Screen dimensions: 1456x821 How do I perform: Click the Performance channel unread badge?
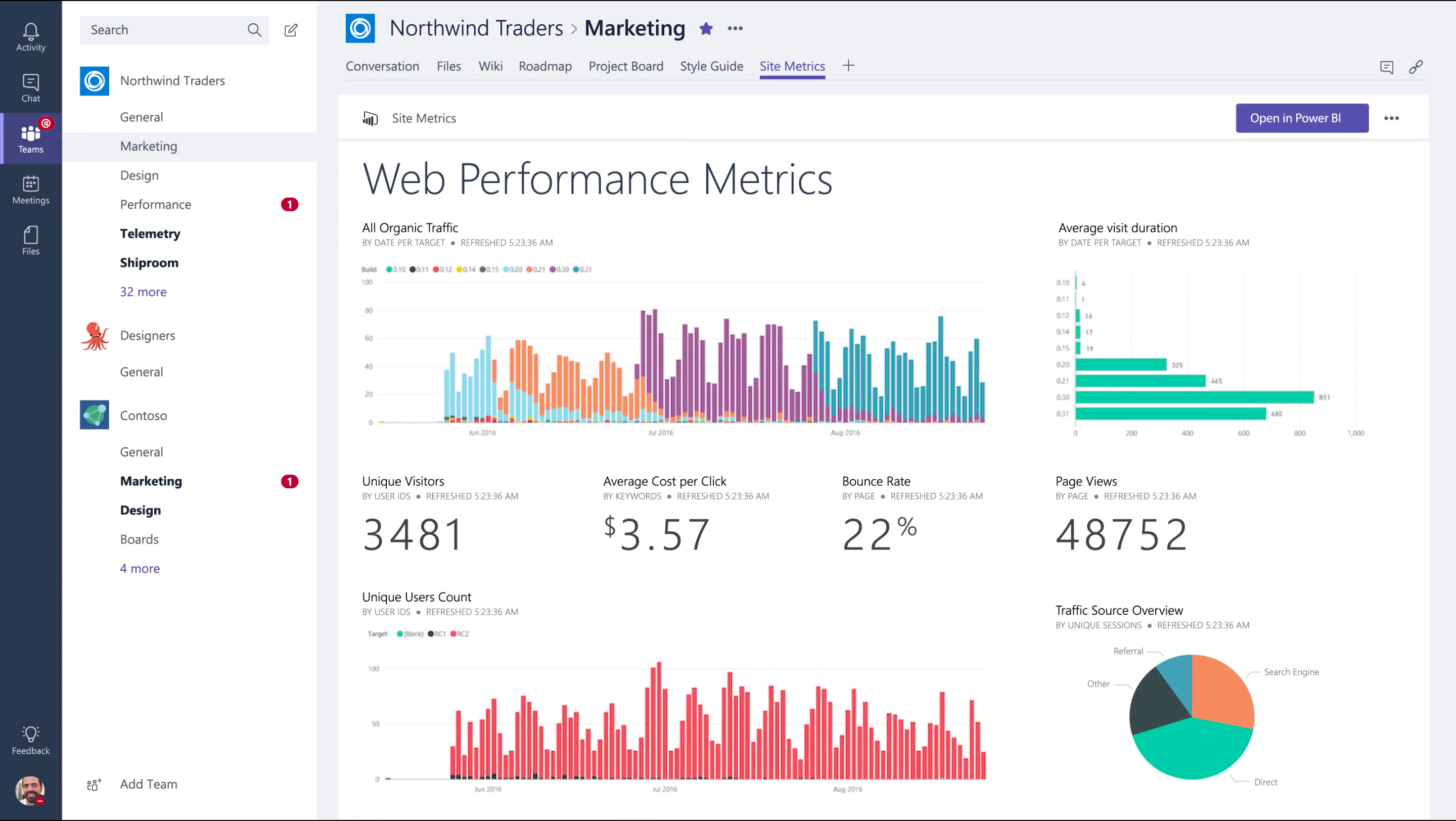pos(289,205)
